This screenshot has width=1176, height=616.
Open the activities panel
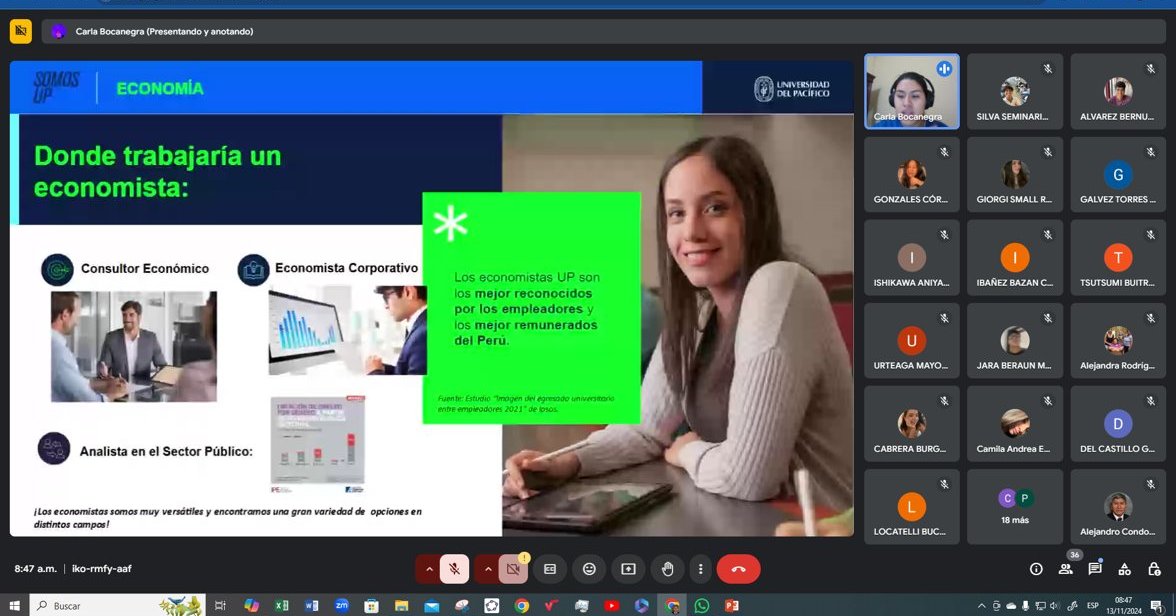pyautogui.click(x=1125, y=569)
